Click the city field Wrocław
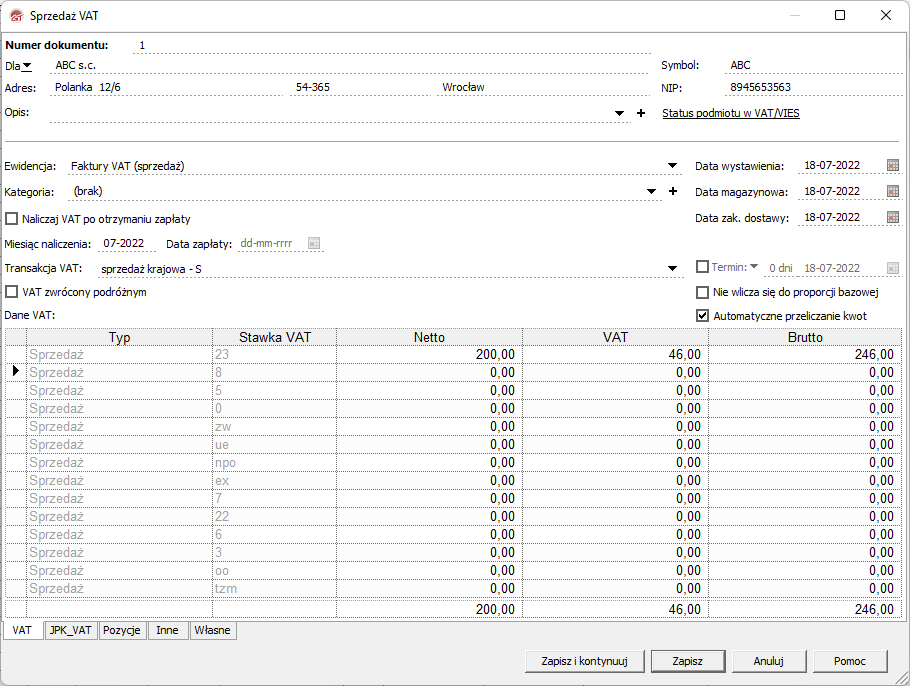Viewport: 910px width, 686px height. pyautogui.click(x=544, y=87)
